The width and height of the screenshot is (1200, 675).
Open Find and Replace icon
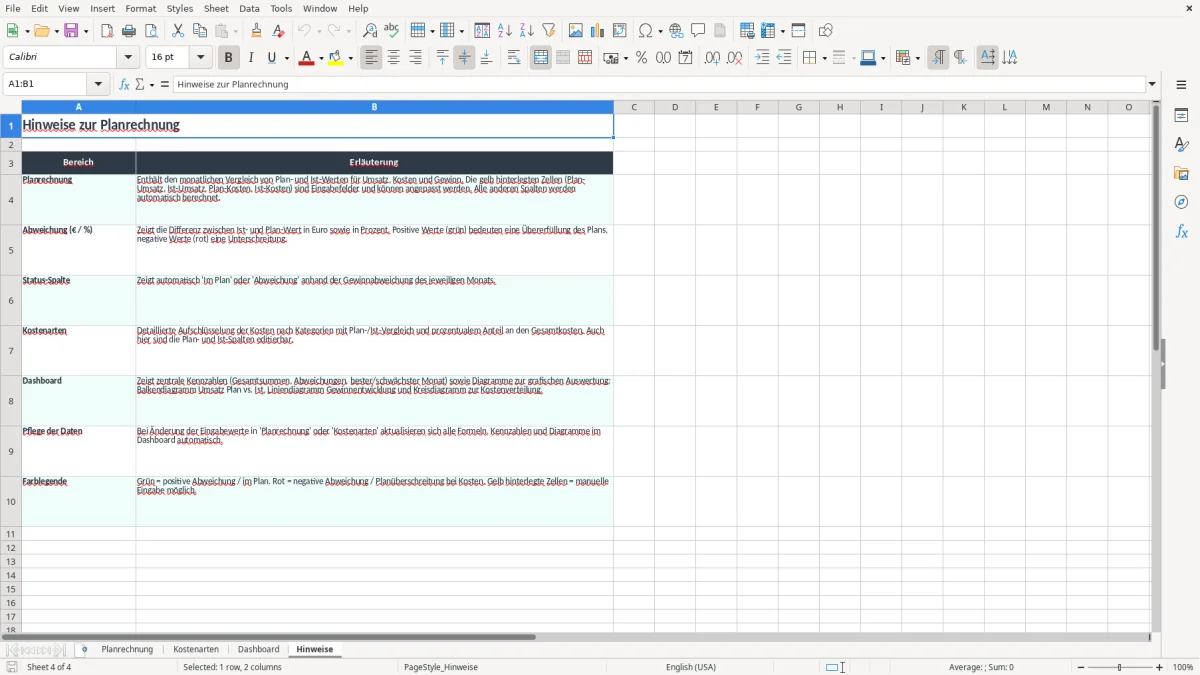click(x=370, y=31)
